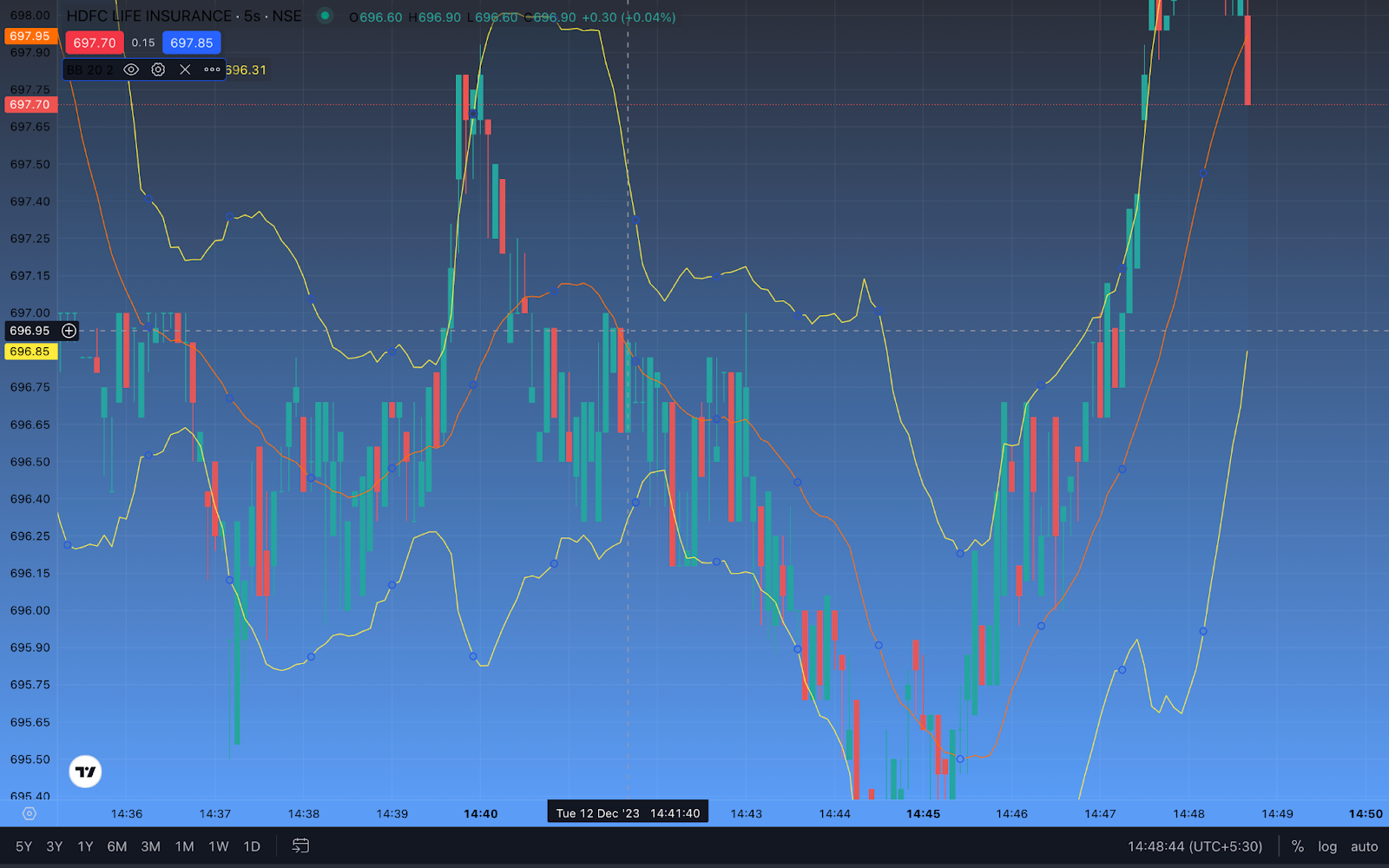Open BB indicator settings gear

click(x=158, y=69)
